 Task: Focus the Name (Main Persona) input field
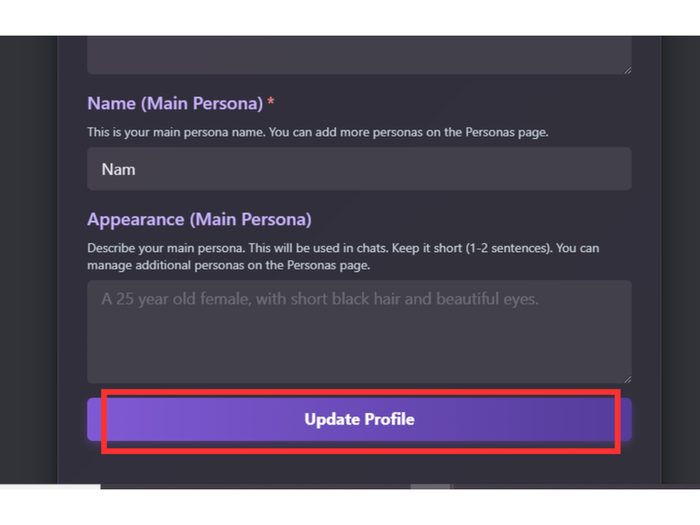click(359, 169)
